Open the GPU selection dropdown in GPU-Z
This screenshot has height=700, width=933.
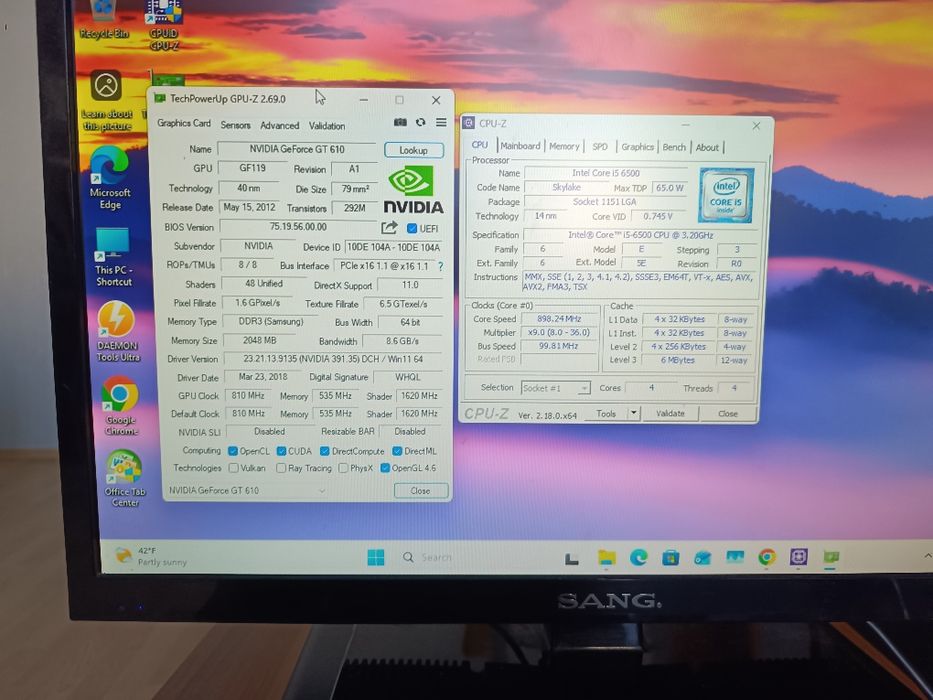tap(247, 490)
